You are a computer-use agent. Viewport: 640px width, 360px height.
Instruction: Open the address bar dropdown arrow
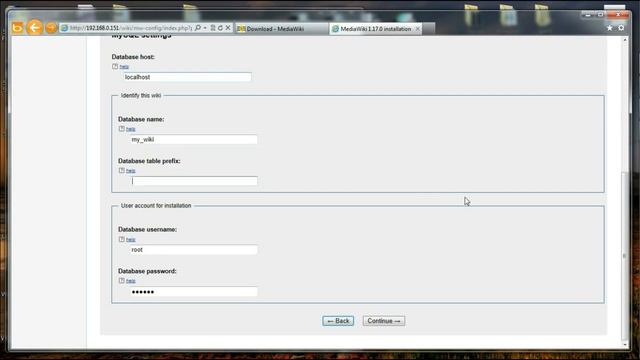coord(205,28)
